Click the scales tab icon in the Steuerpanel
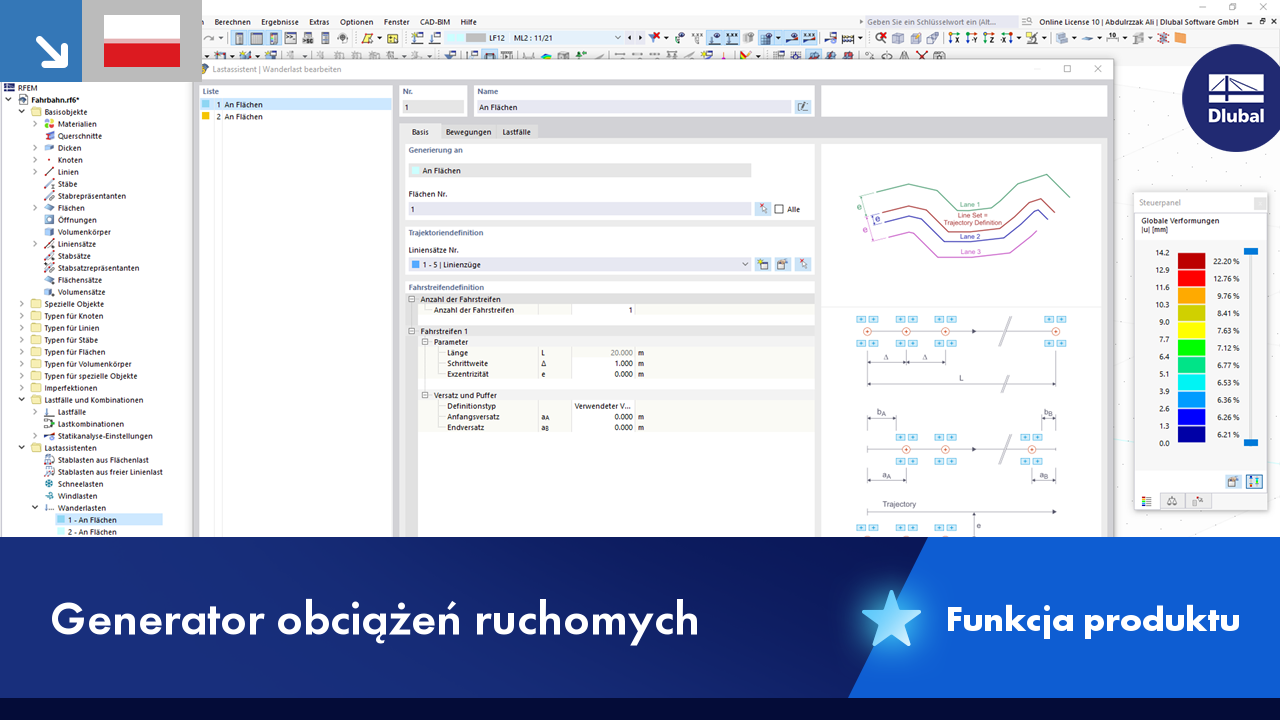 click(x=1172, y=501)
